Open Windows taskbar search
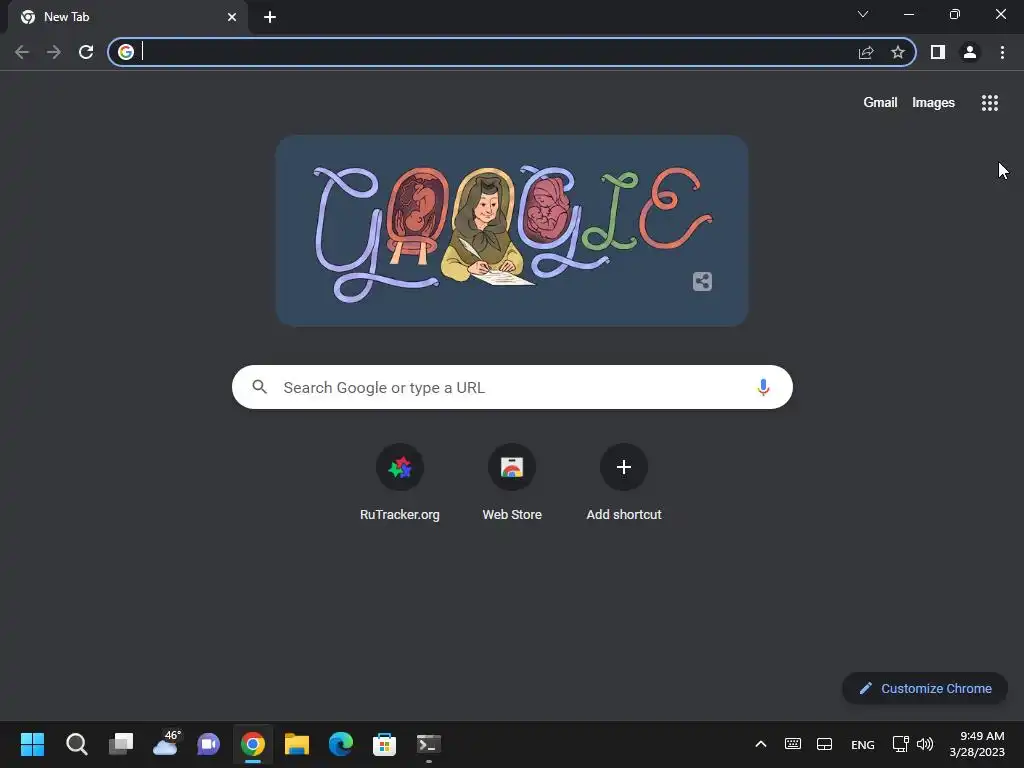This screenshot has height=768, width=1024. (x=76, y=744)
